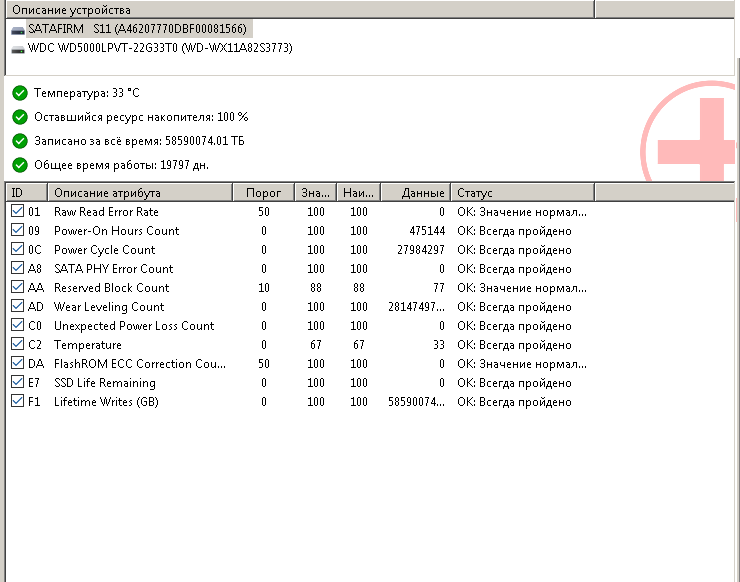Select the Power Cycle Count attribute name
The width and height of the screenshot is (740, 582).
pos(104,250)
